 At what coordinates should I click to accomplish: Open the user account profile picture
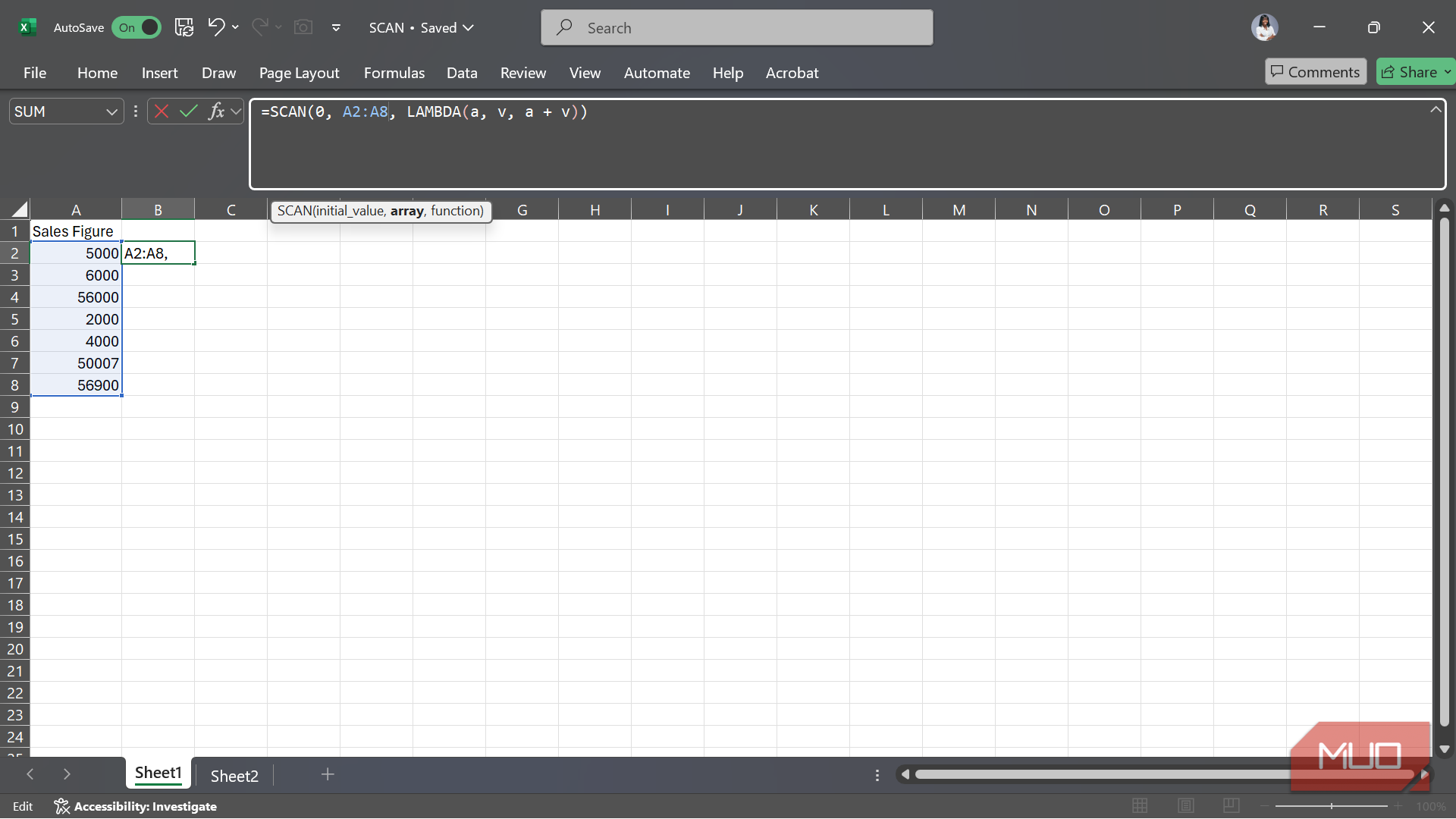tap(1264, 27)
